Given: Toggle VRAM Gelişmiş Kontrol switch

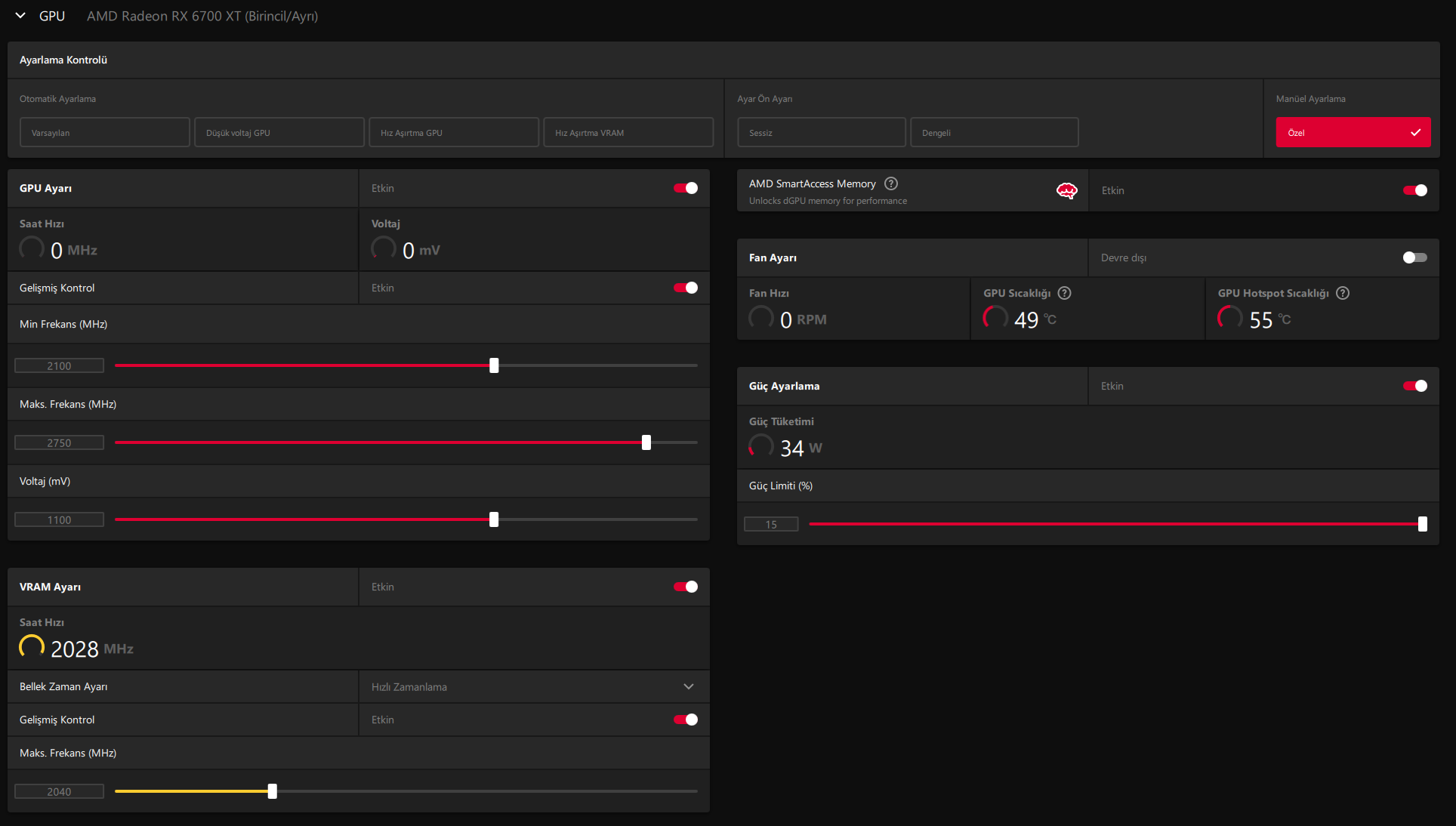Looking at the screenshot, I should pyautogui.click(x=686, y=720).
